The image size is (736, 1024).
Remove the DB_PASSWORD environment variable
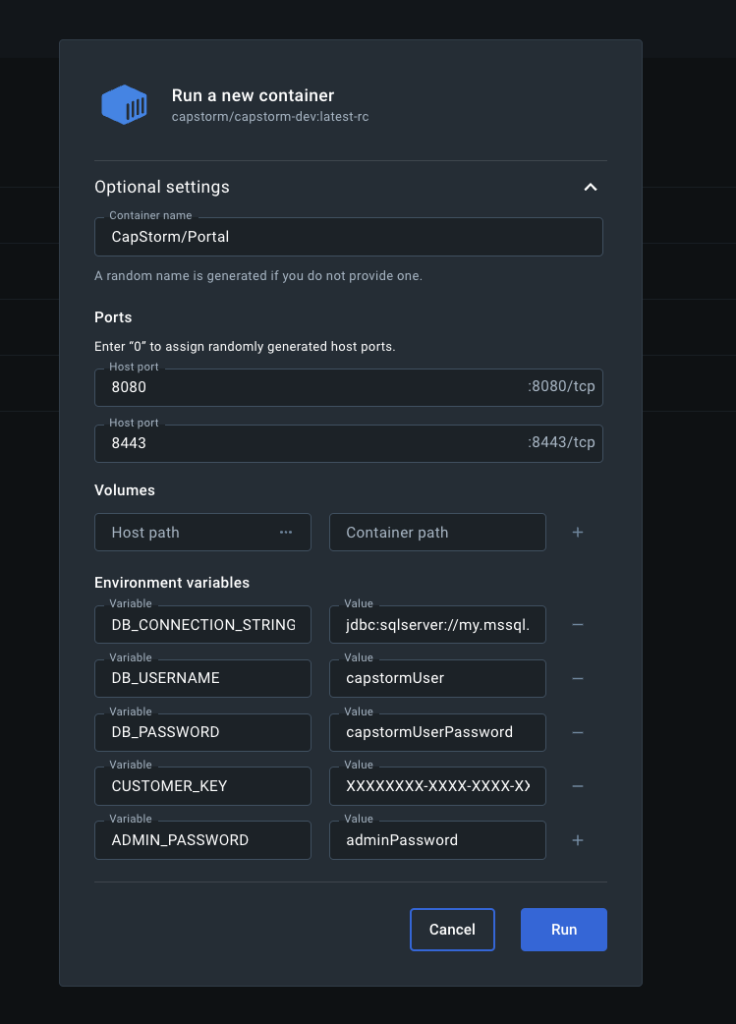pos(577,732)
